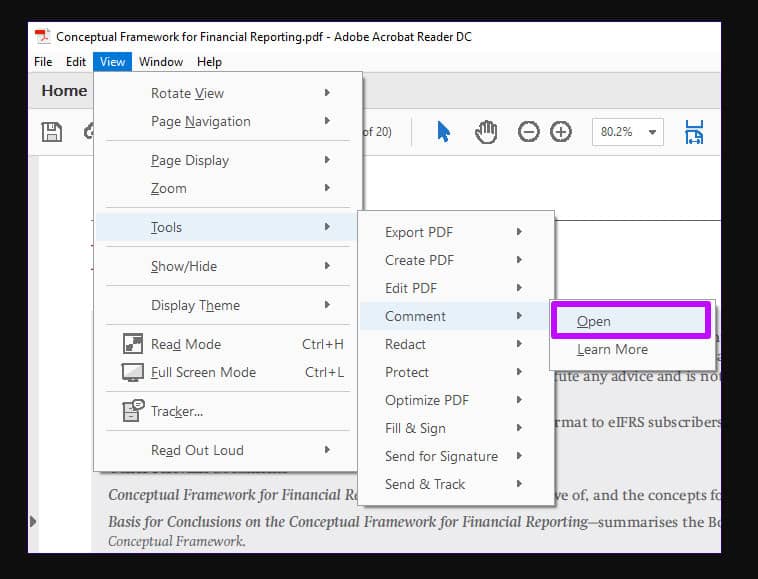Expand Send for Signature submenu
758x579 pixels.
click(x=455, y=456)
